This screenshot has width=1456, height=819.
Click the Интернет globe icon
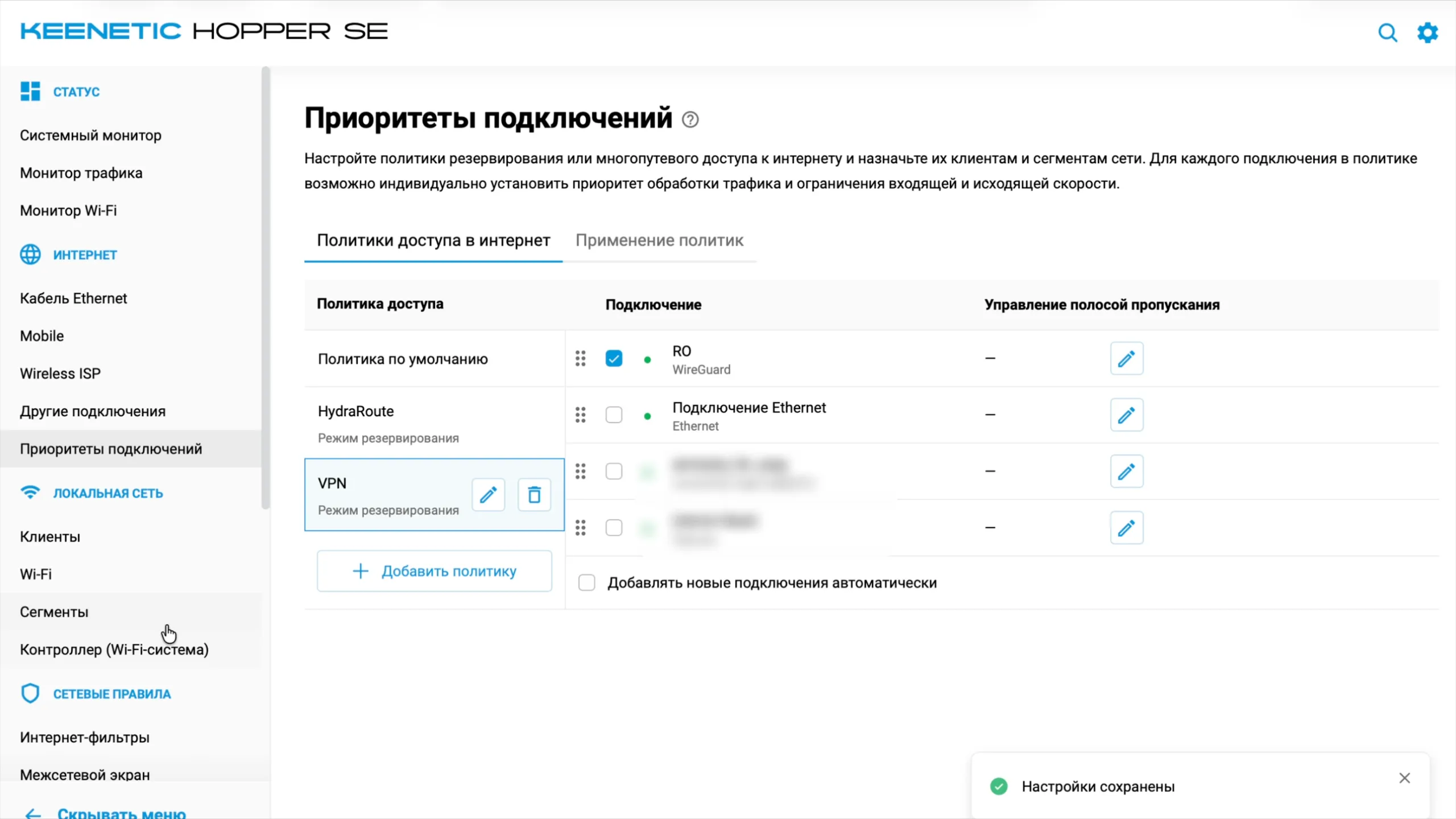pyautogui.click(x=30, y=254)
